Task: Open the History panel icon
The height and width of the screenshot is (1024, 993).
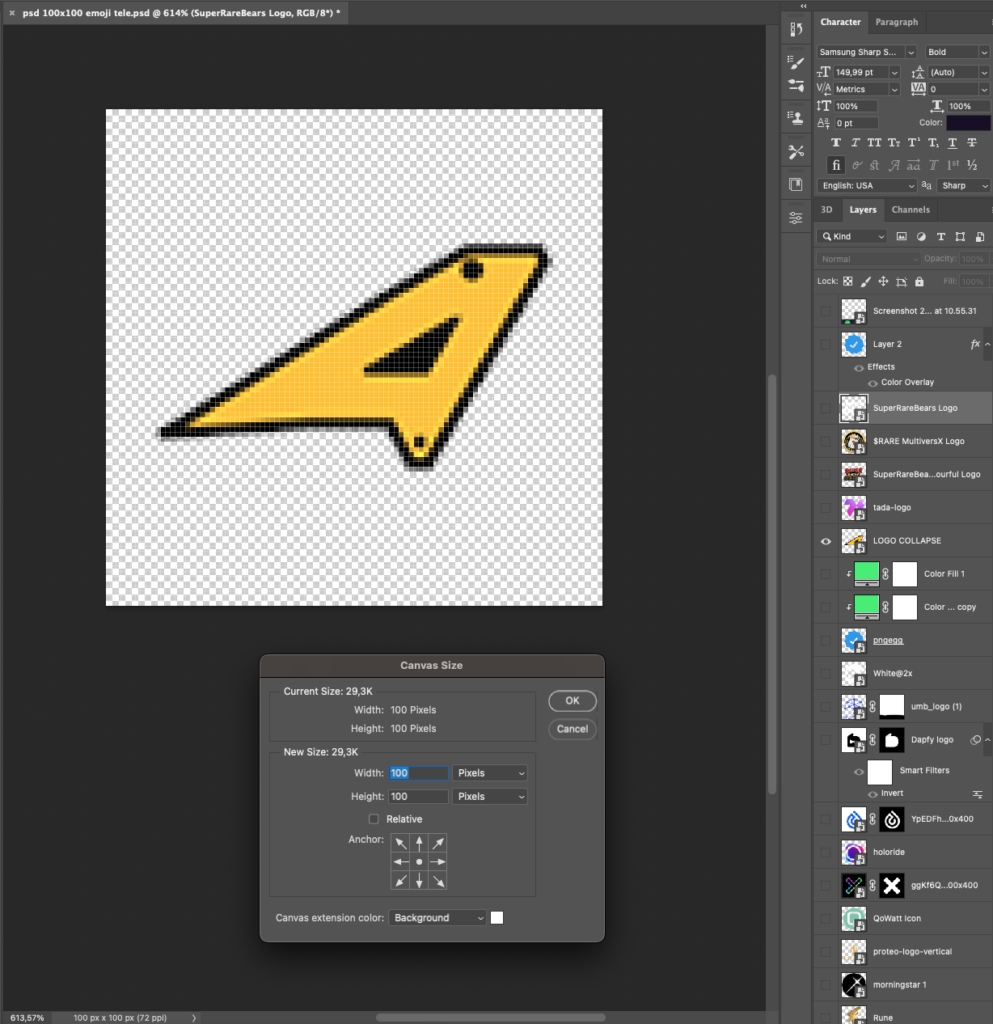Action: point(796,29)
